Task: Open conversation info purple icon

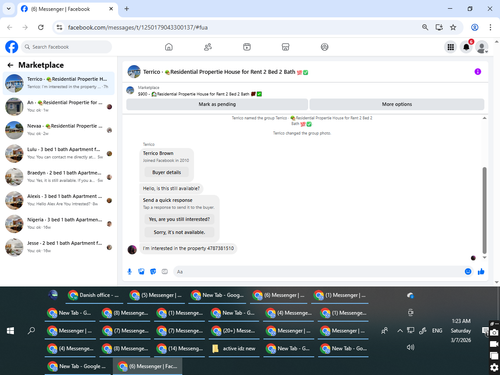Action: point(478,72)
